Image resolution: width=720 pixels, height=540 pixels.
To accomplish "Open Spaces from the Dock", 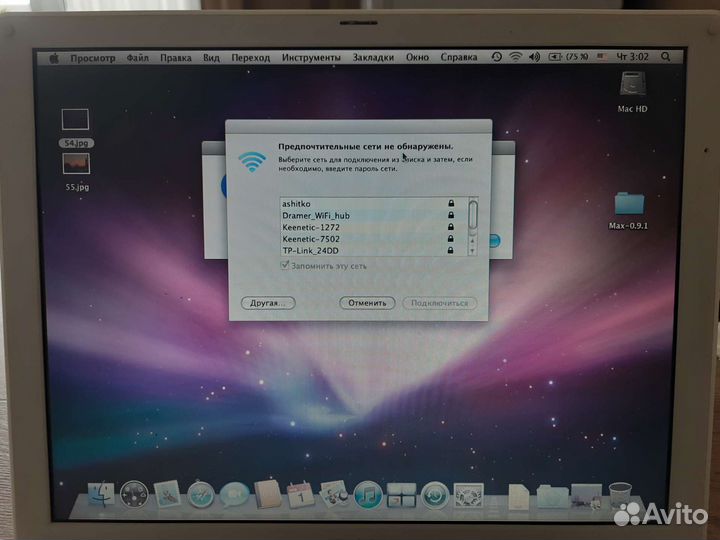I will click(x=401, y=495).
